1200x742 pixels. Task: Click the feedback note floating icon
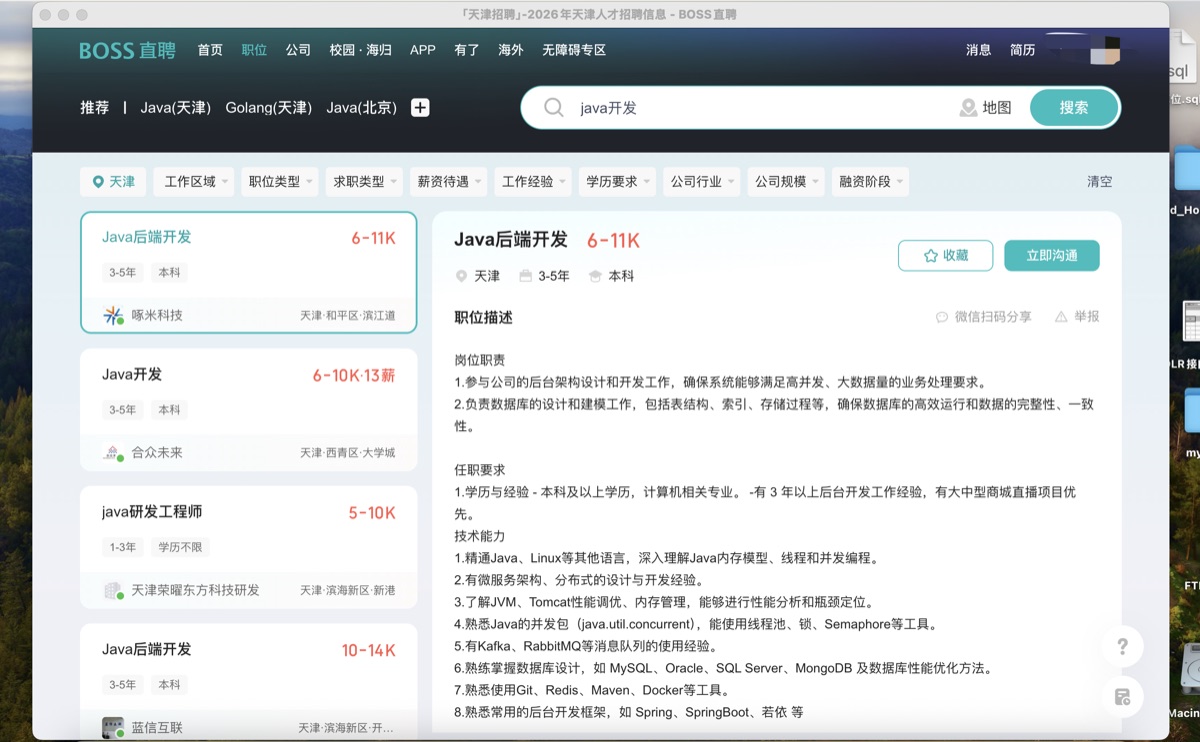point(1122,697)
